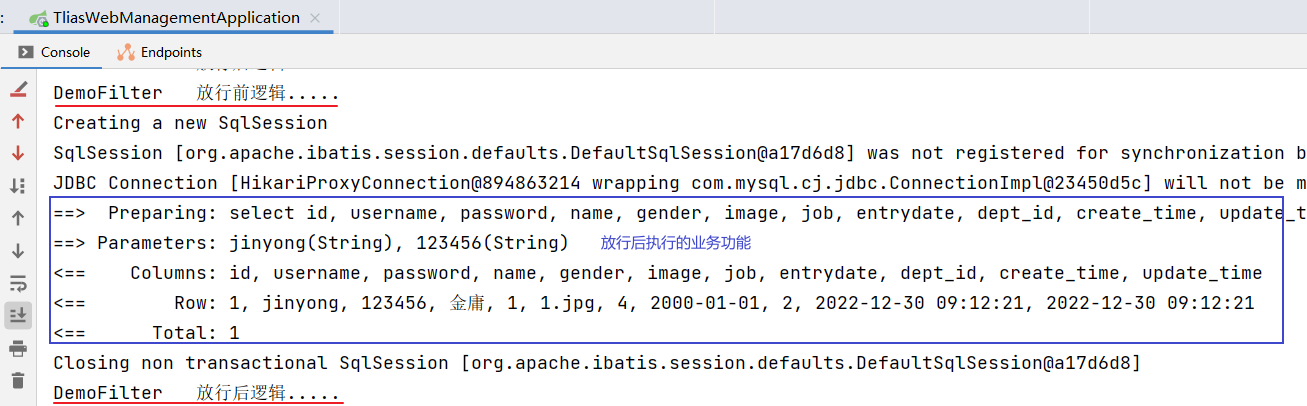1307x406 pixels.
Task: Print the console output
Action: pyautogui.click(x=18, y=348)
